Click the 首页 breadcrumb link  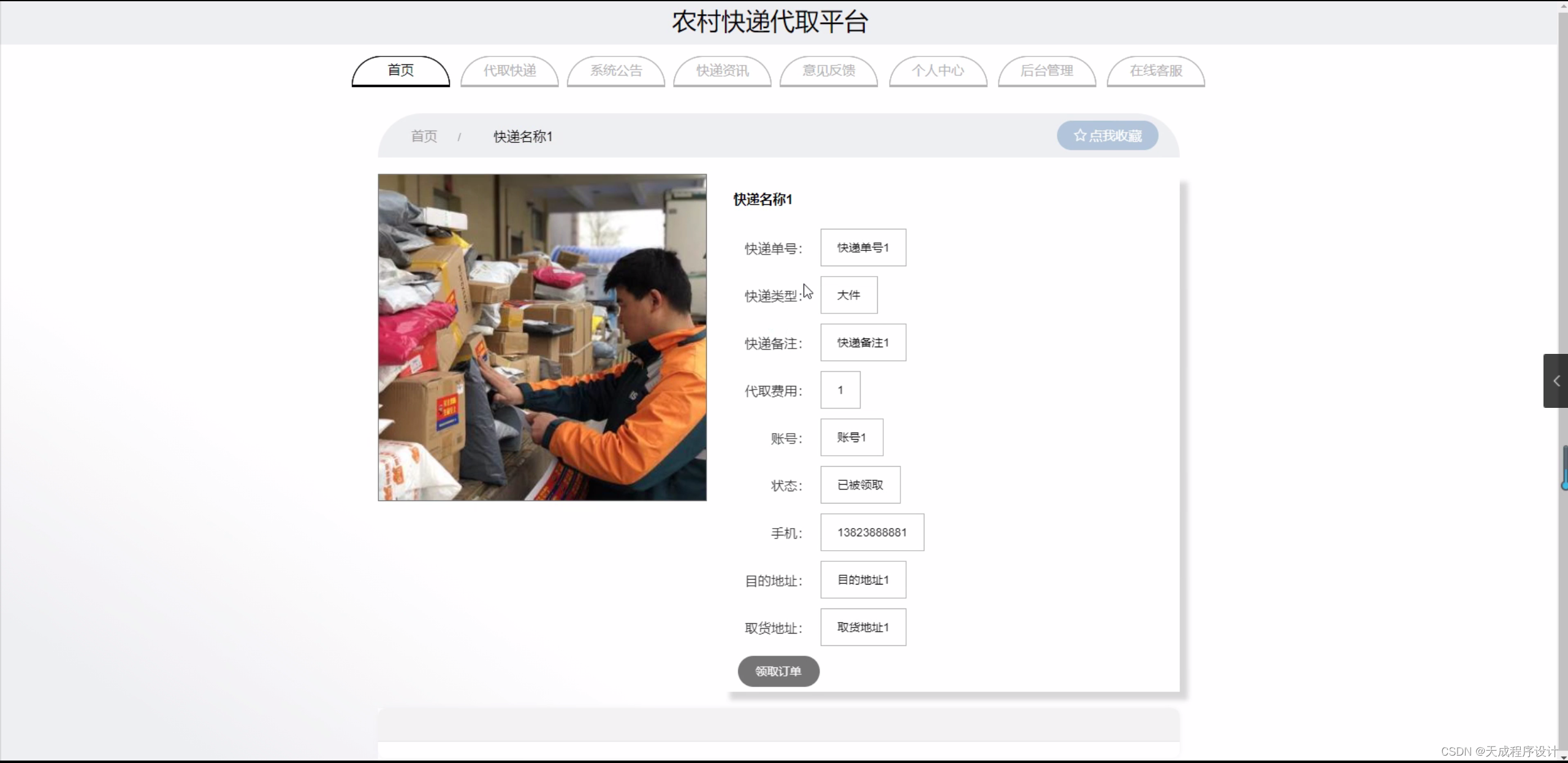(424, 136)
